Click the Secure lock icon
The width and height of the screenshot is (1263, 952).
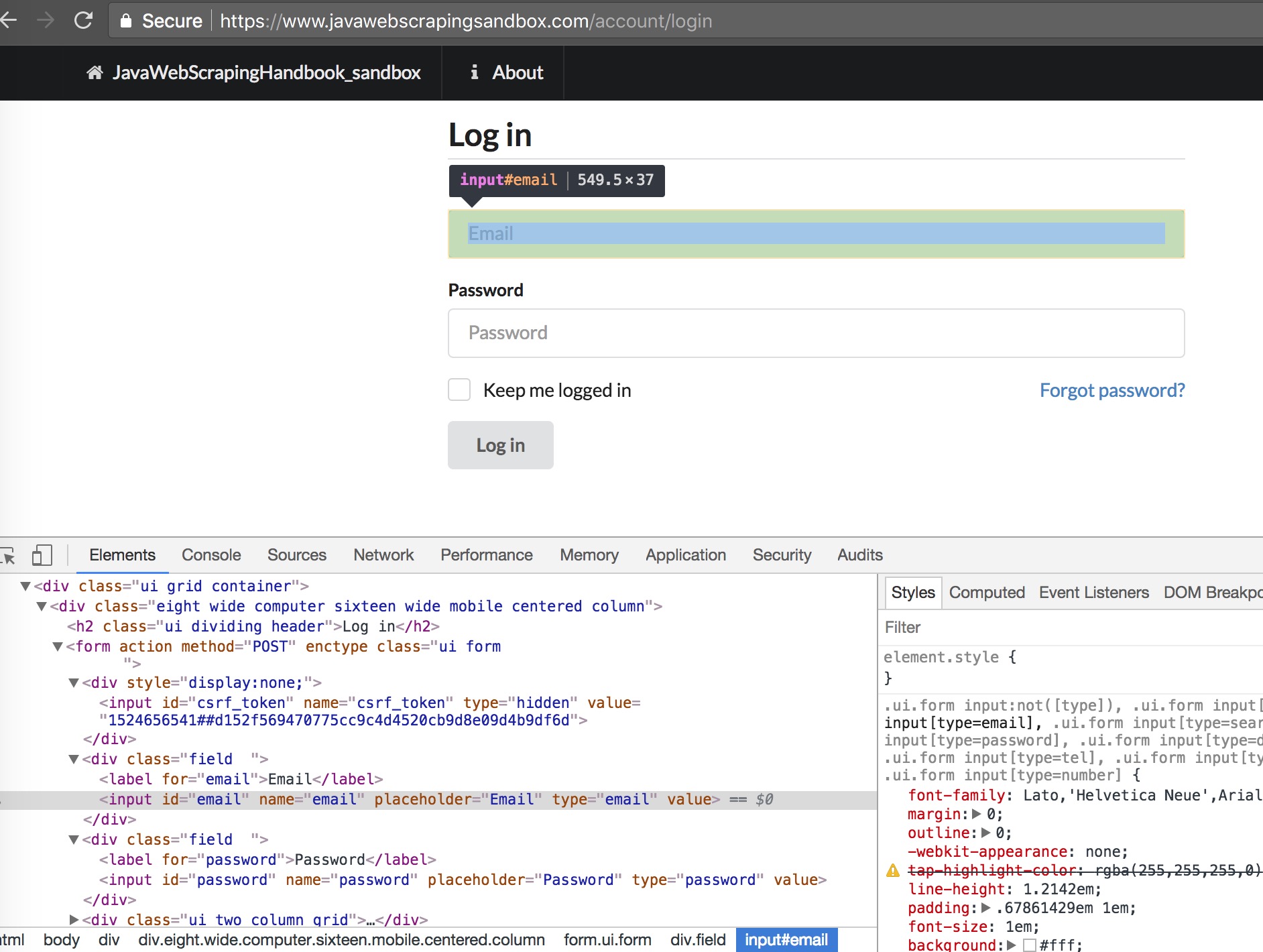pos(126,20)
